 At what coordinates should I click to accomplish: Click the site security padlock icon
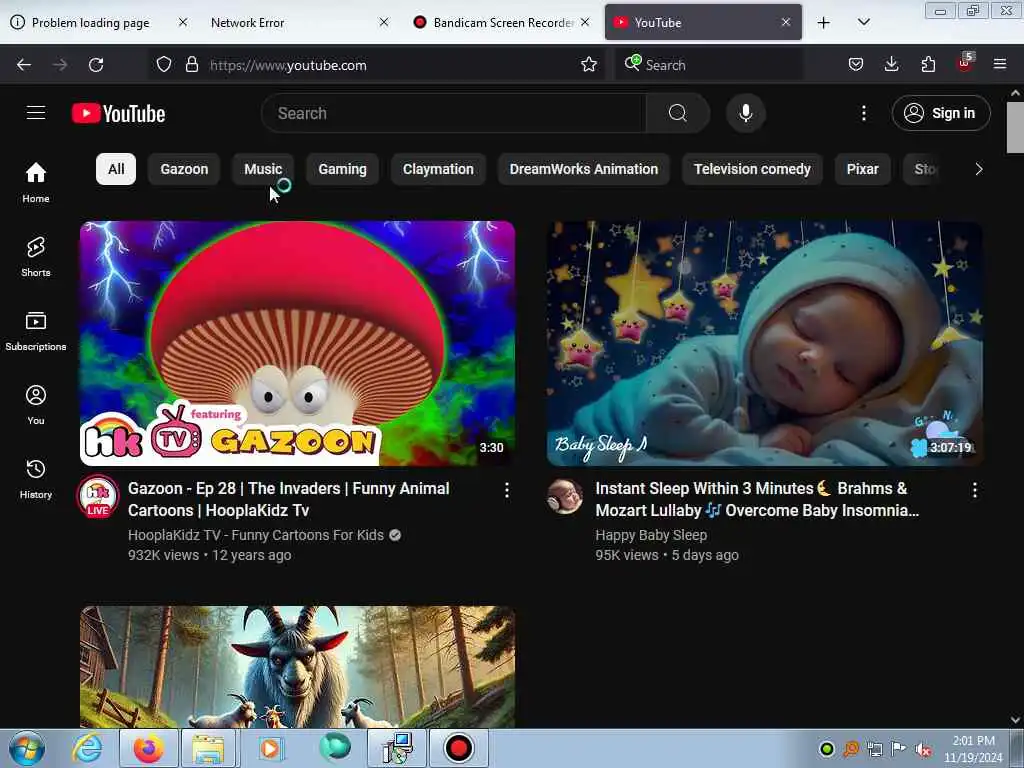coord(191,65)
